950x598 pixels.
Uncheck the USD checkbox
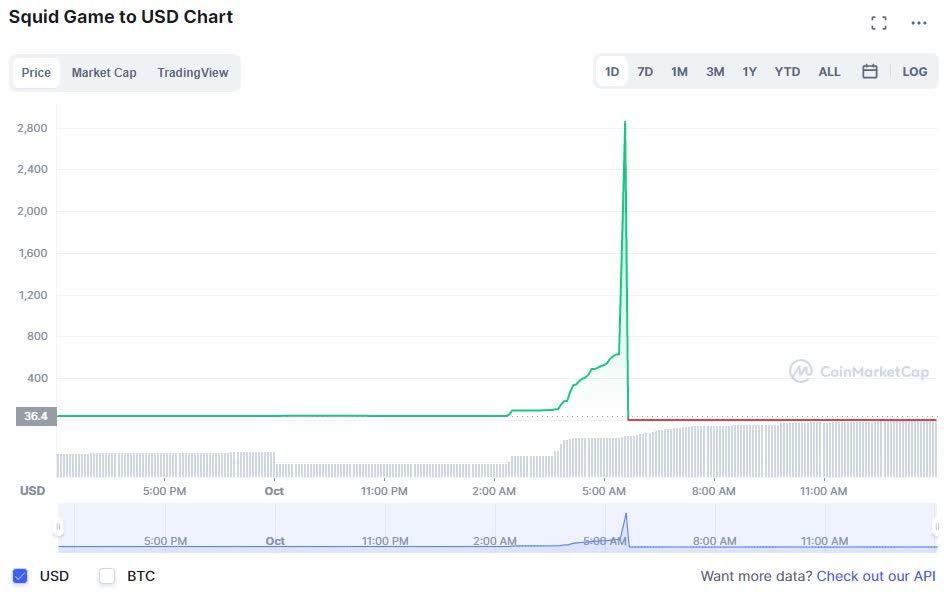[20, 576]
